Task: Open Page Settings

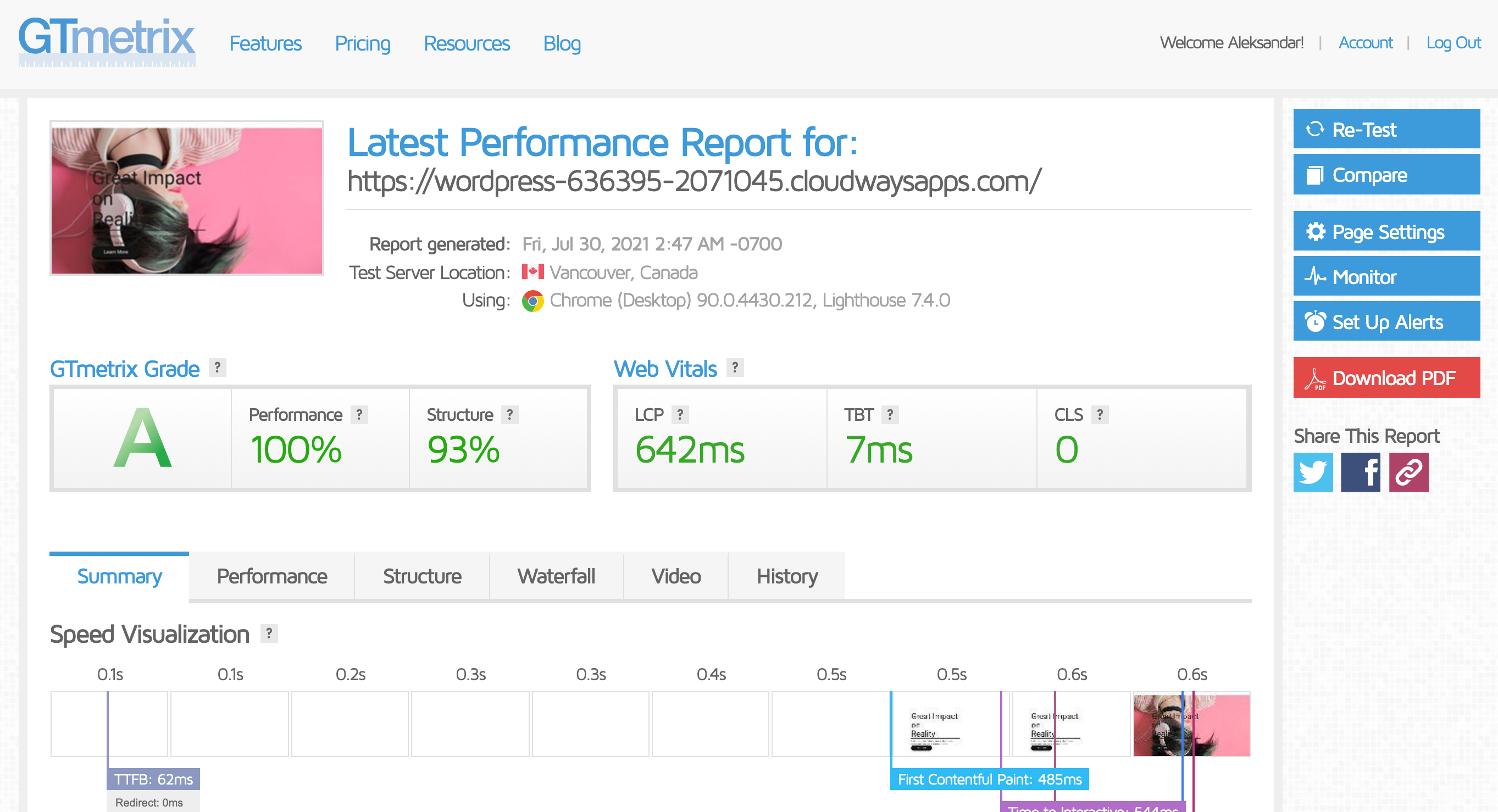Action: 1386,232
